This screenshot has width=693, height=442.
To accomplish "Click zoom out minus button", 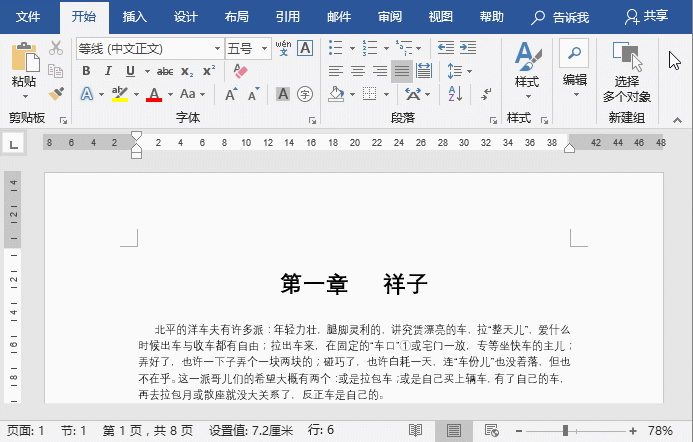I will (x=519, y=431).
